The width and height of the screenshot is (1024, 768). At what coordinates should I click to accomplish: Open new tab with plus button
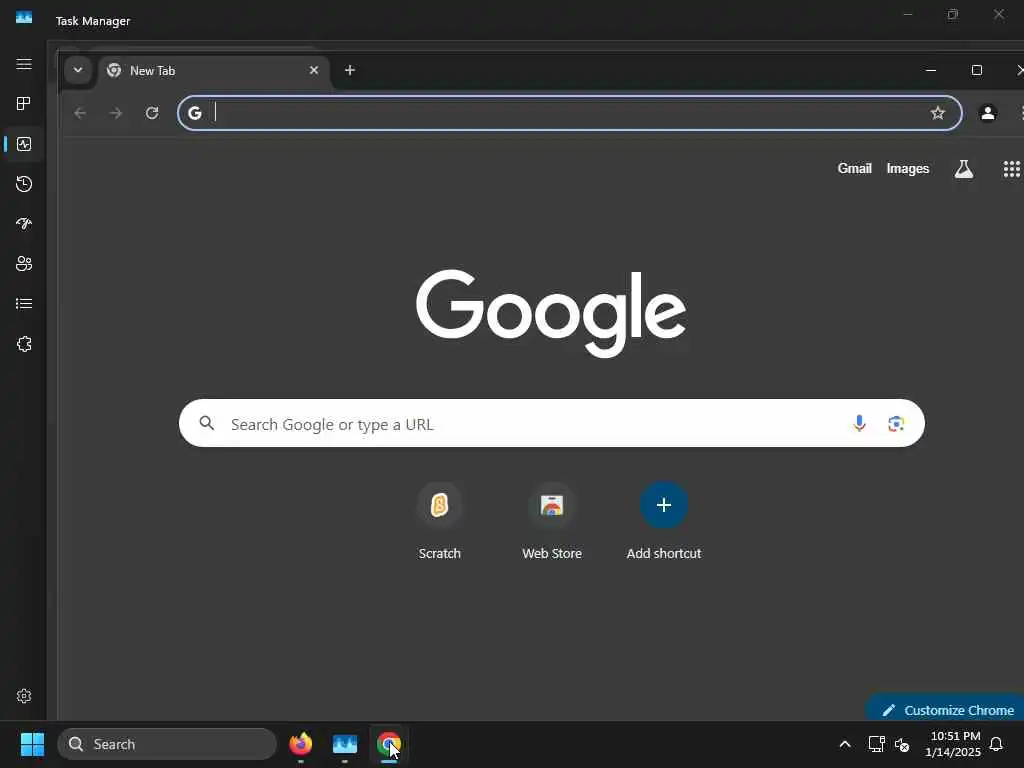pos(350,70)
